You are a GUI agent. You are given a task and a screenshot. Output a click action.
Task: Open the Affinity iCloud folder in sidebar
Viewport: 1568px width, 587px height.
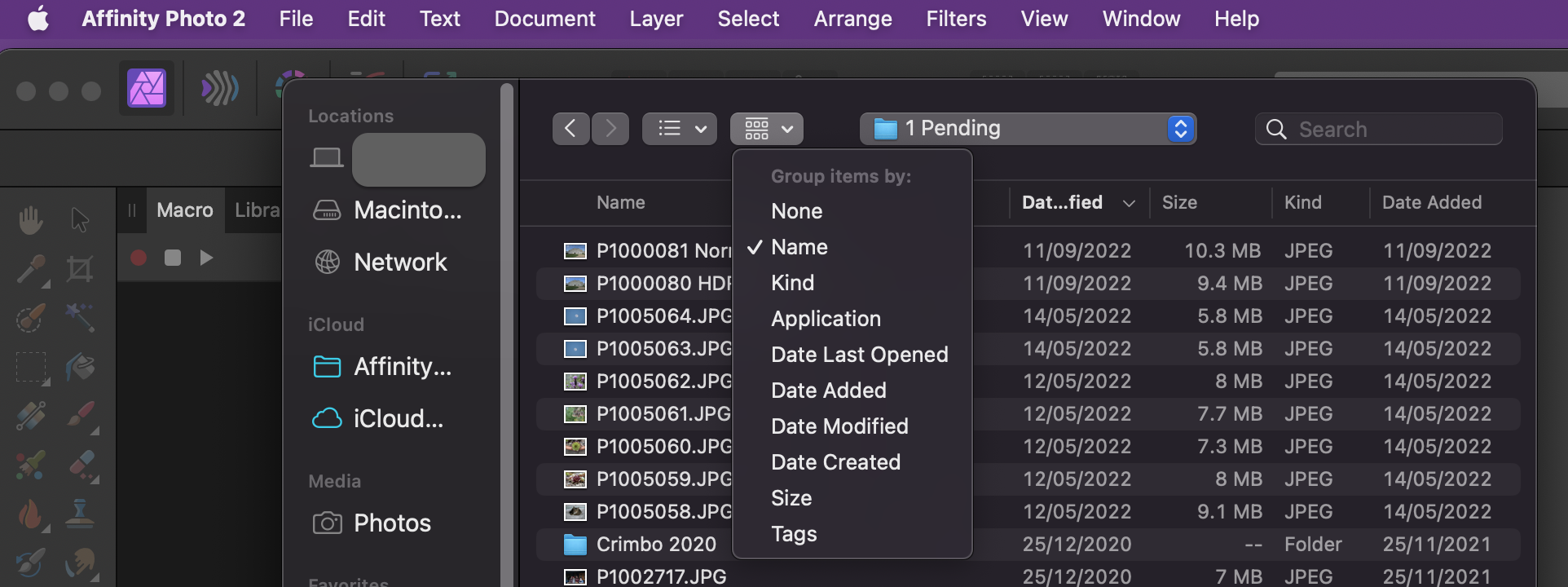[383, 367]
